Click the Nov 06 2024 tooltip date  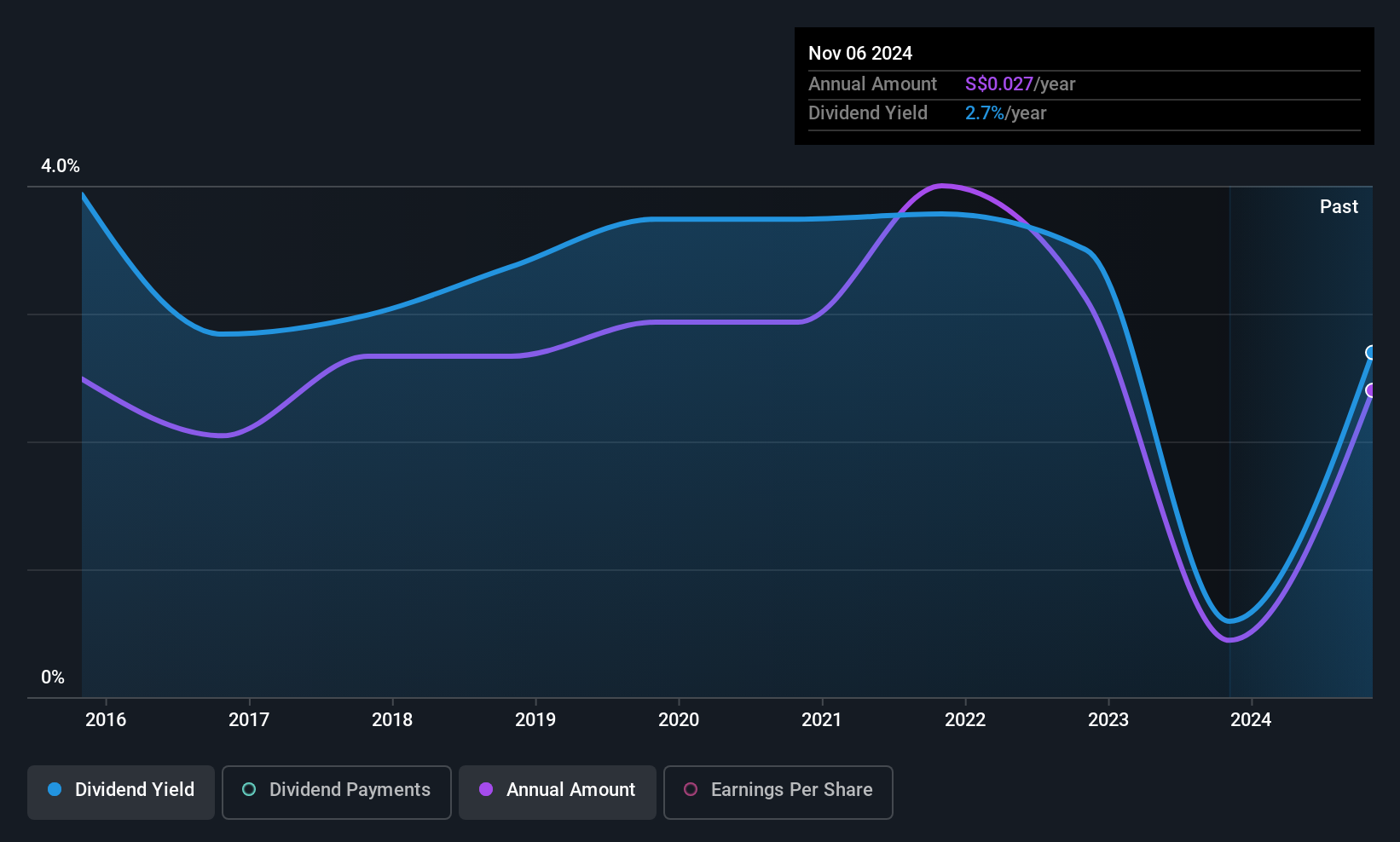tap(860, 53)
